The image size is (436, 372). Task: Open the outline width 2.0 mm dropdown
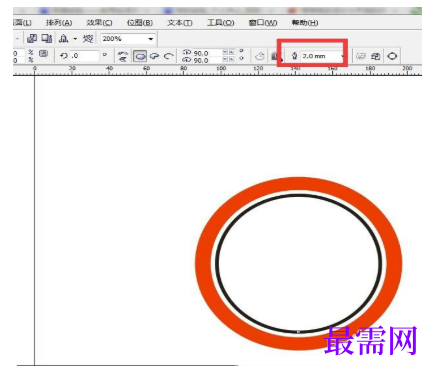[342, 56]
